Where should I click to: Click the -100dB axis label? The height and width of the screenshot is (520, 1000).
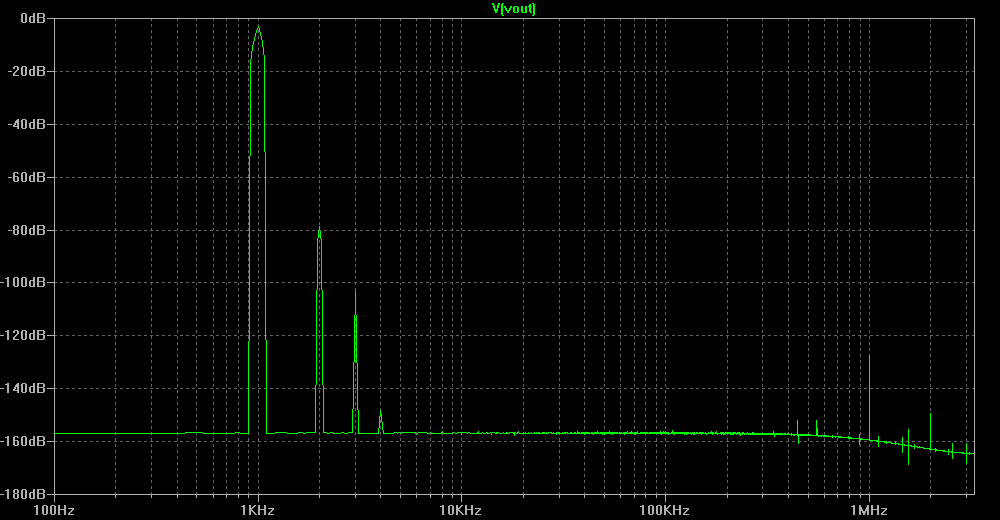coord(24,282)
